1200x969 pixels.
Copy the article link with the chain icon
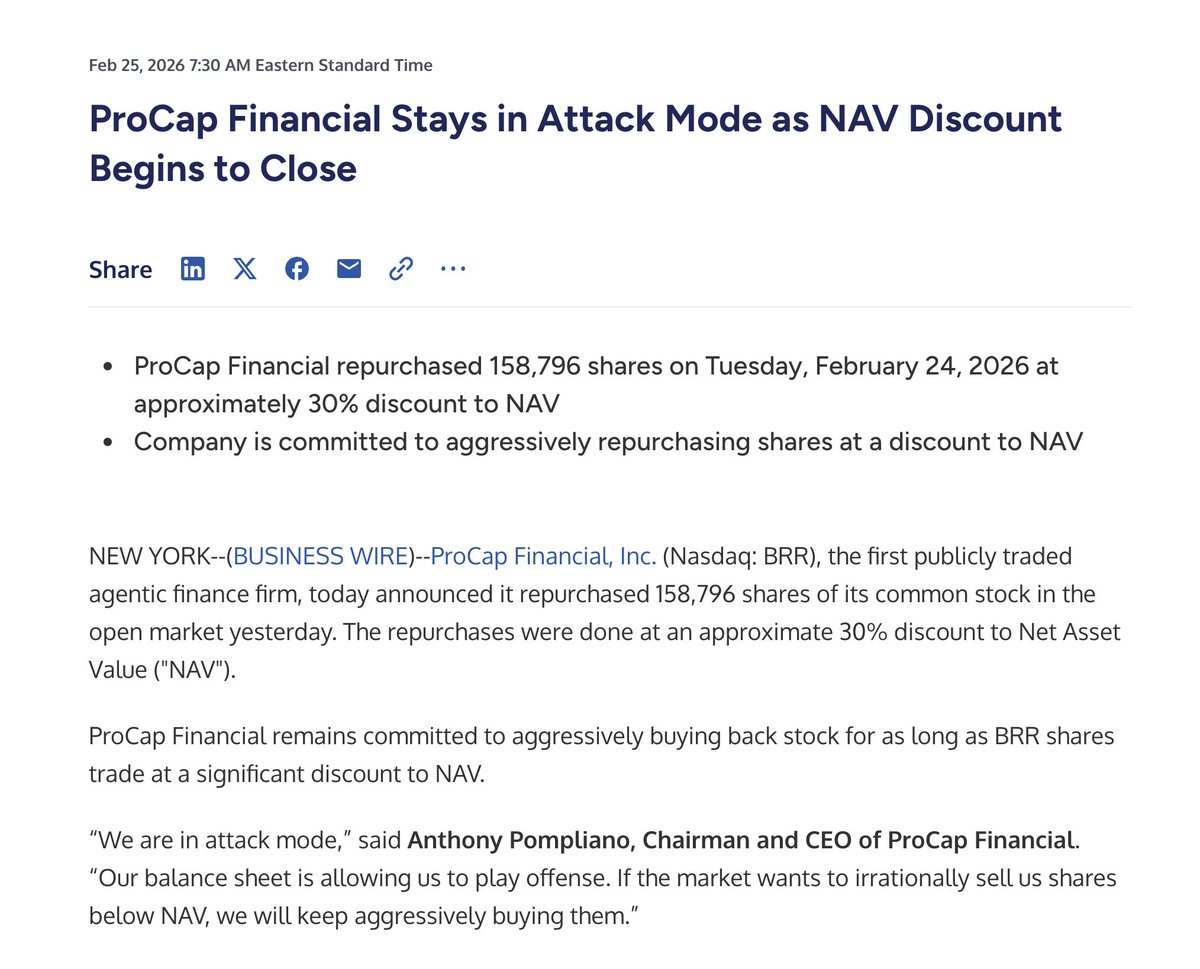coord(401,269)
